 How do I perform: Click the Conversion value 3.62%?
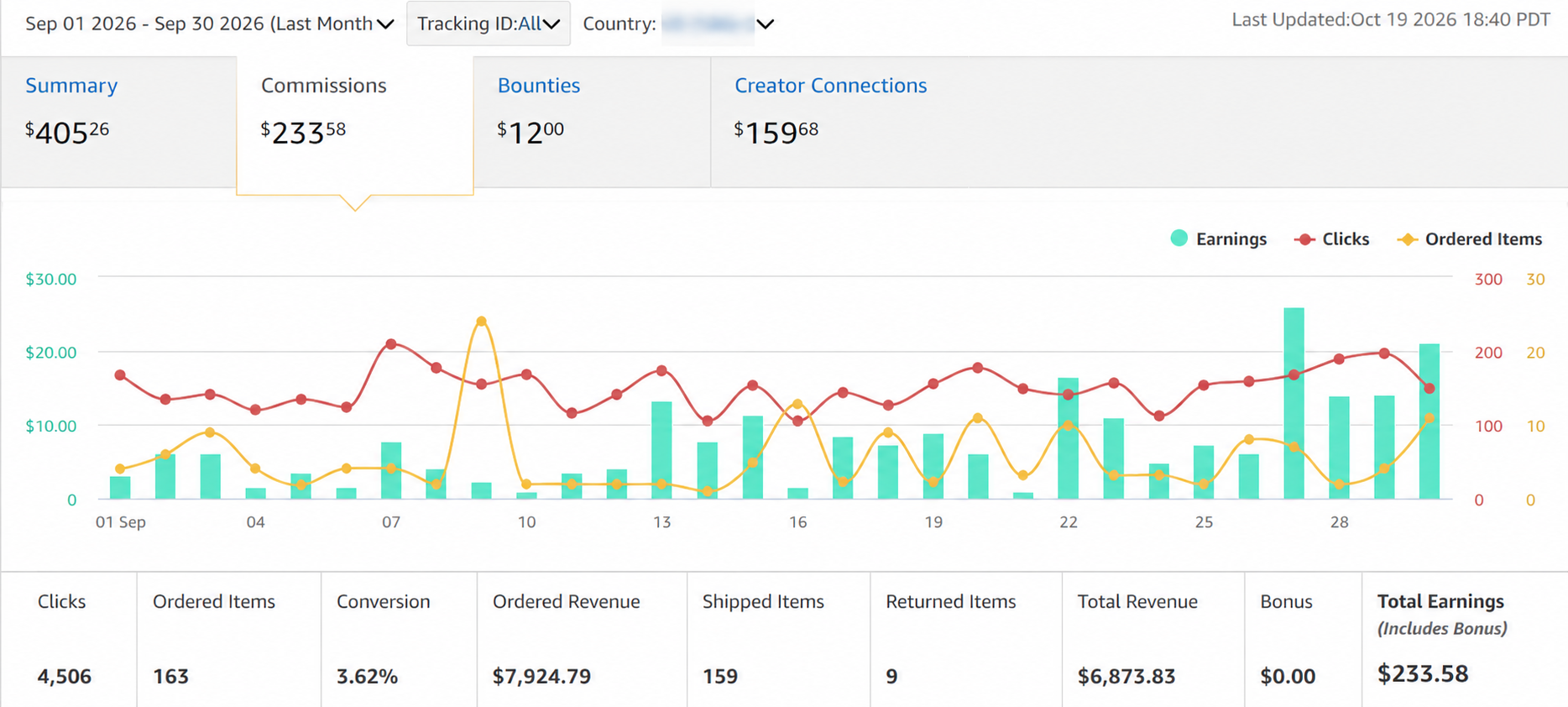click(367, 677)
